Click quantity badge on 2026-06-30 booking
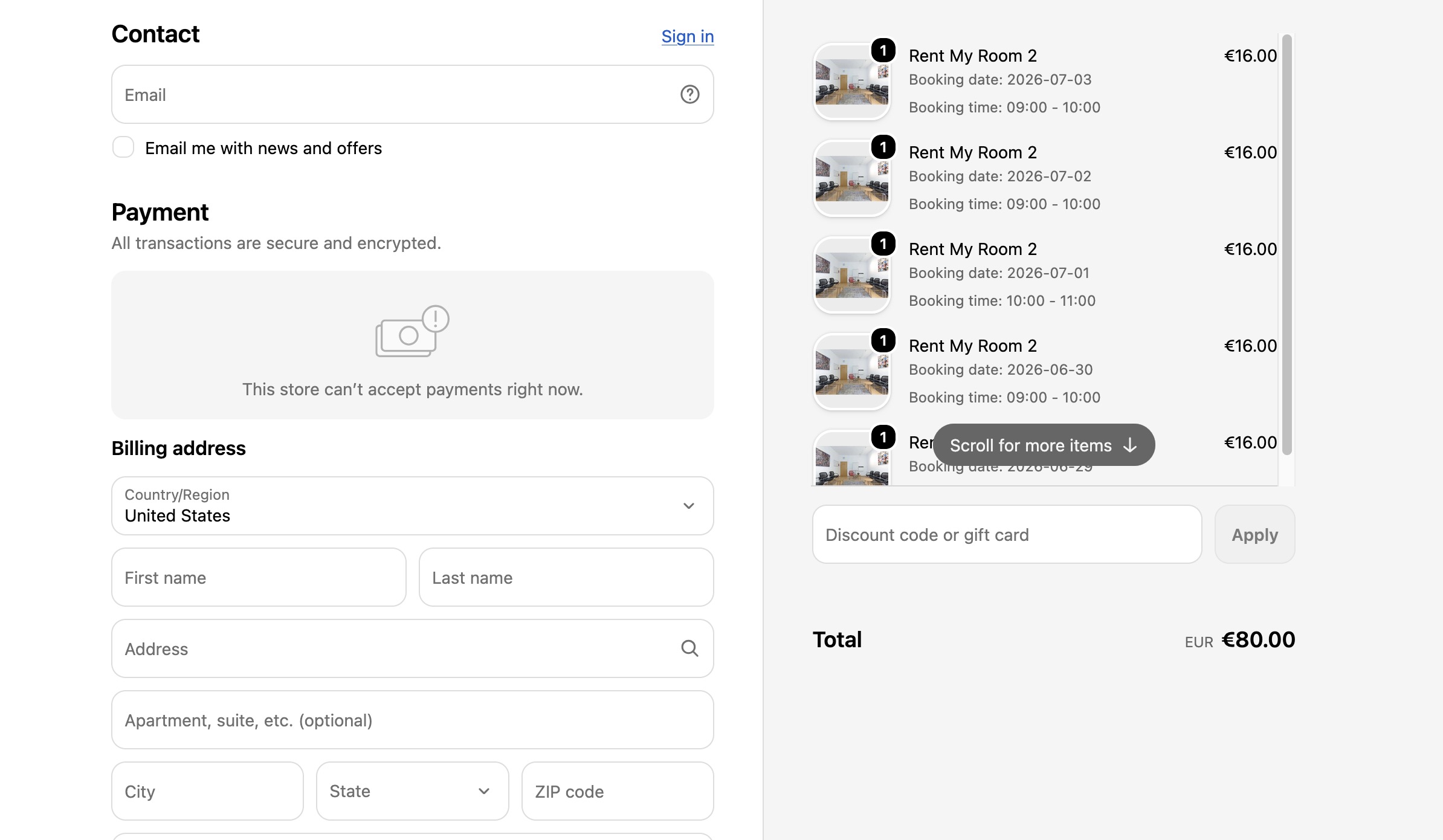1443x840 pixels. click(883, 340)
